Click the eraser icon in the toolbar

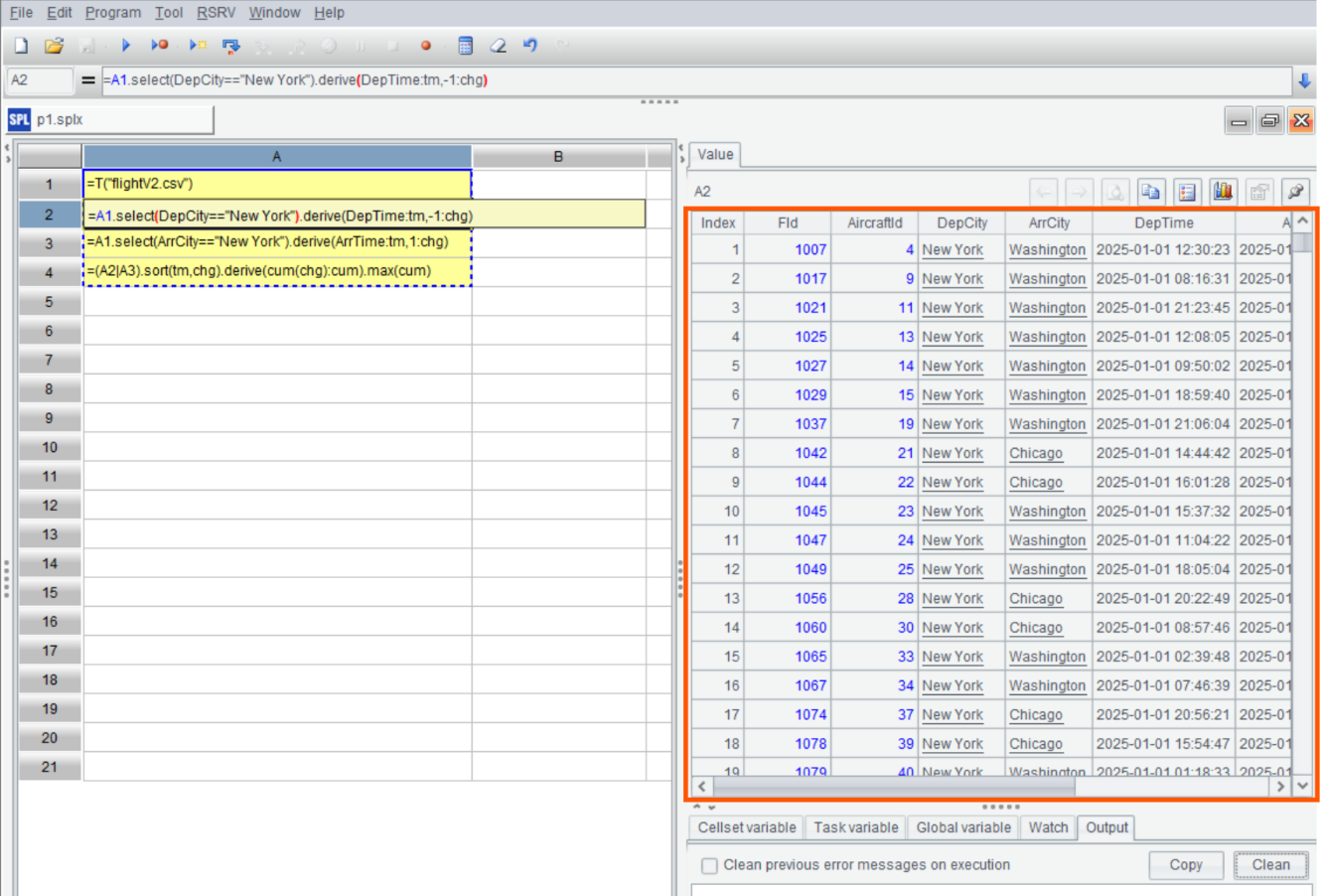click(498, 46)
